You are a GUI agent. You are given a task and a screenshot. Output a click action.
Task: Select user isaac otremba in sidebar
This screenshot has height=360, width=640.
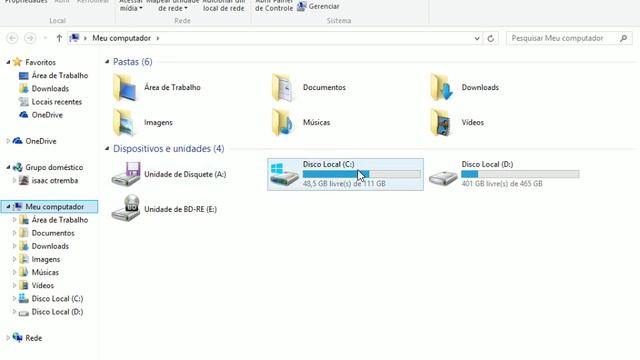pyautogui.click(x=49, y=180)
